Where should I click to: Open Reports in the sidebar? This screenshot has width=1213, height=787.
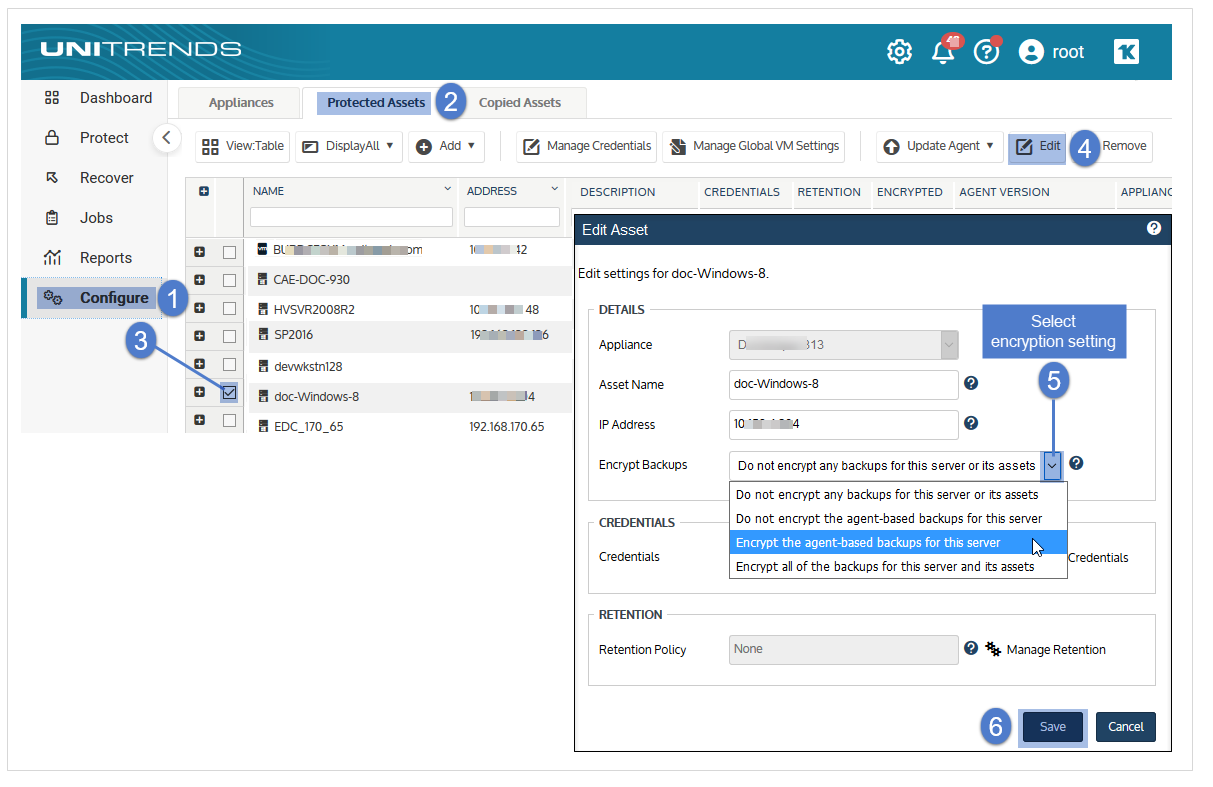coord(88,258)
